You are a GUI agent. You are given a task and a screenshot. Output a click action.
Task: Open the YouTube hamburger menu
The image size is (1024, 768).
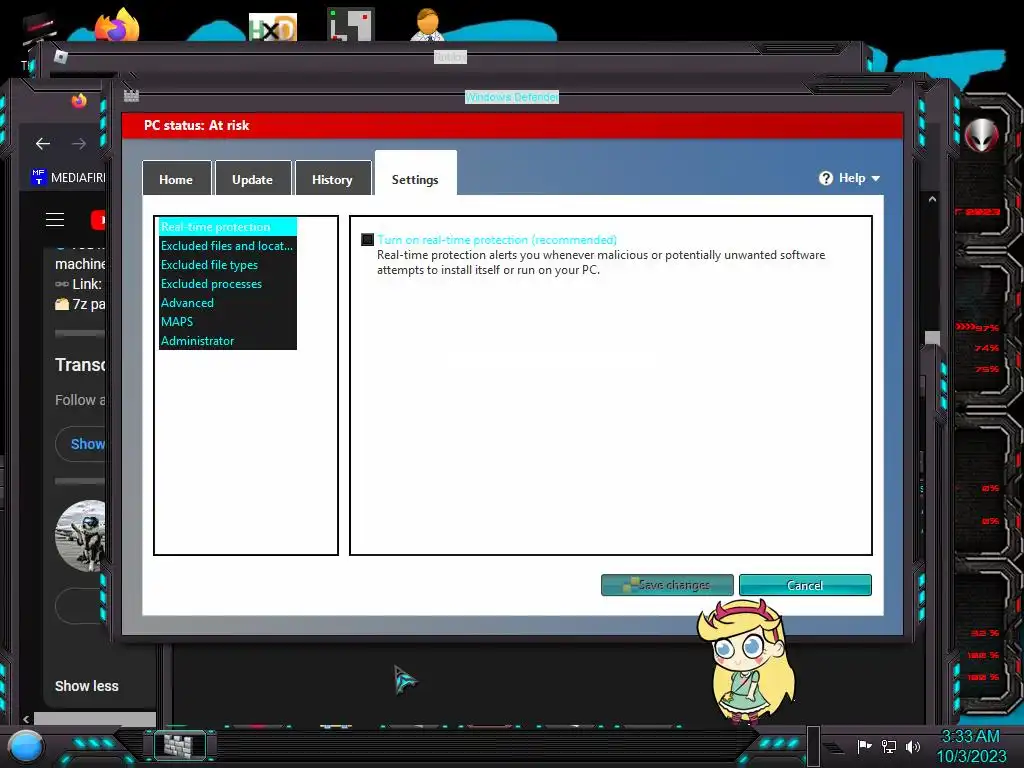pos(55,220)
